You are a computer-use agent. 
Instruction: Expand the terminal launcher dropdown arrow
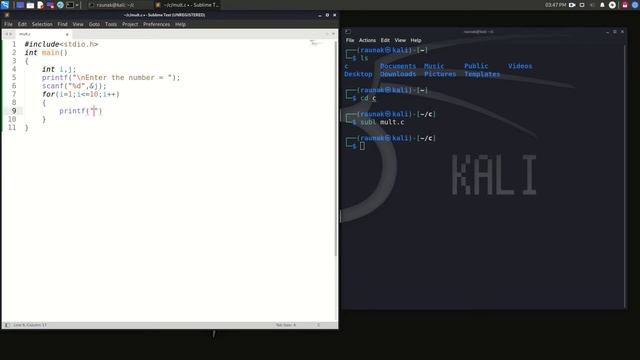77,5
